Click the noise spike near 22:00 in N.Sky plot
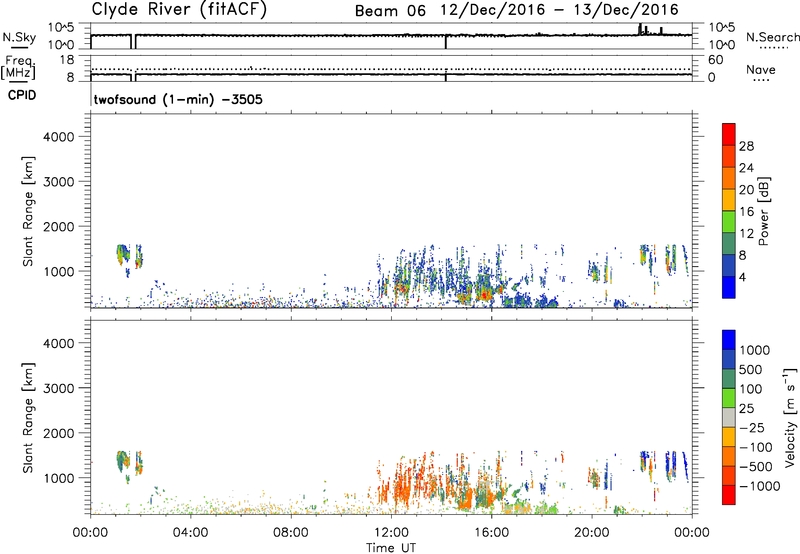This screenshot has width=800, height=554. (640, 29)
